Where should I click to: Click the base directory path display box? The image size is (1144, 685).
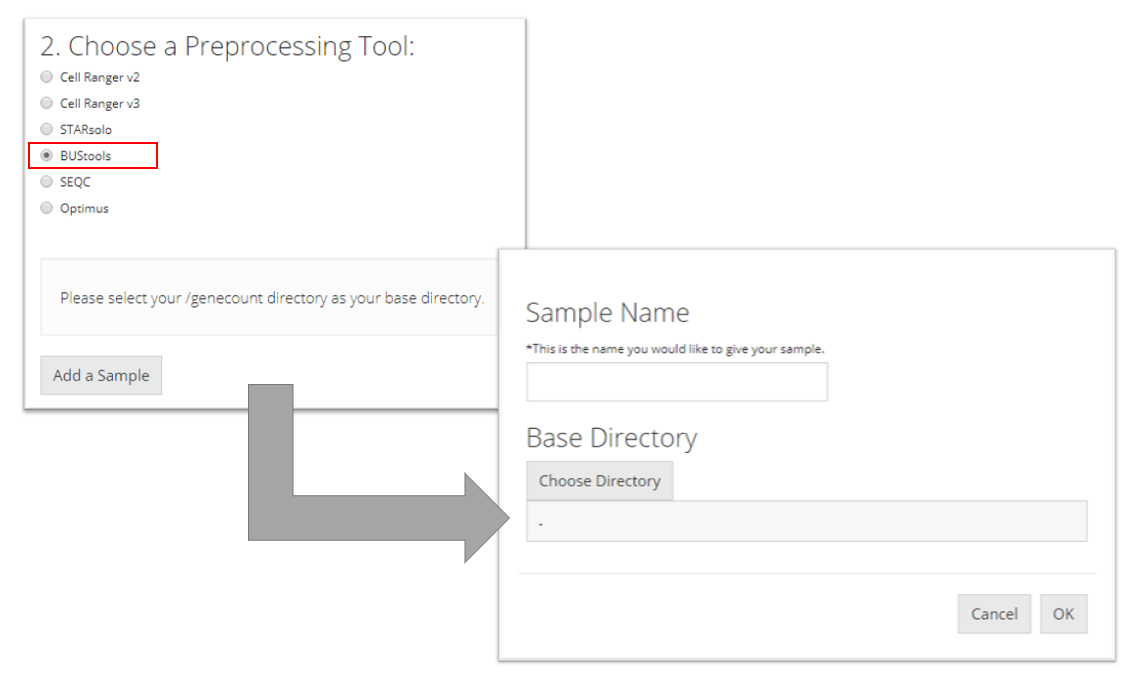pos(806,521)
